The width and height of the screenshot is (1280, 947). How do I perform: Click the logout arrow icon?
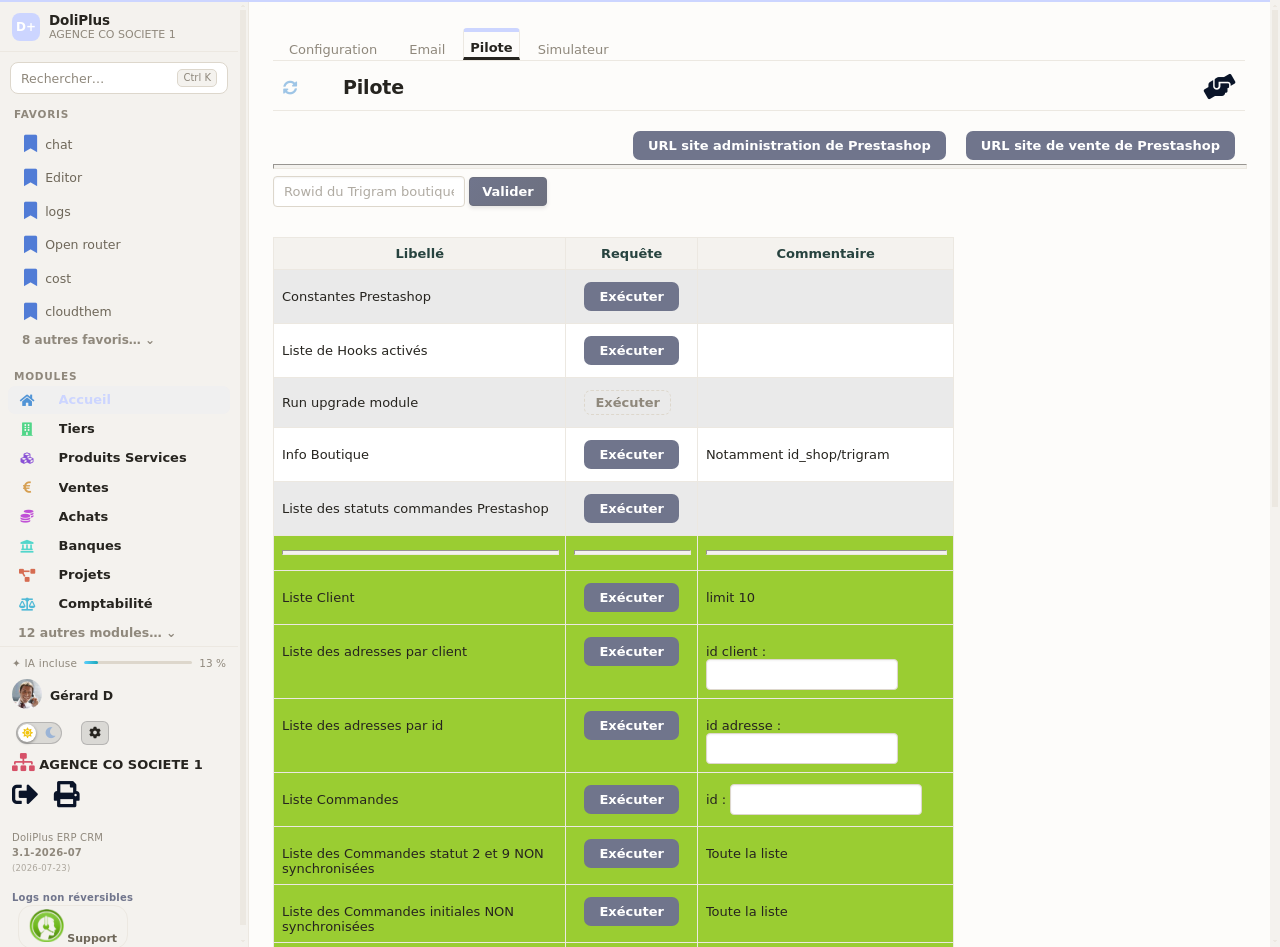click(25, 794)
